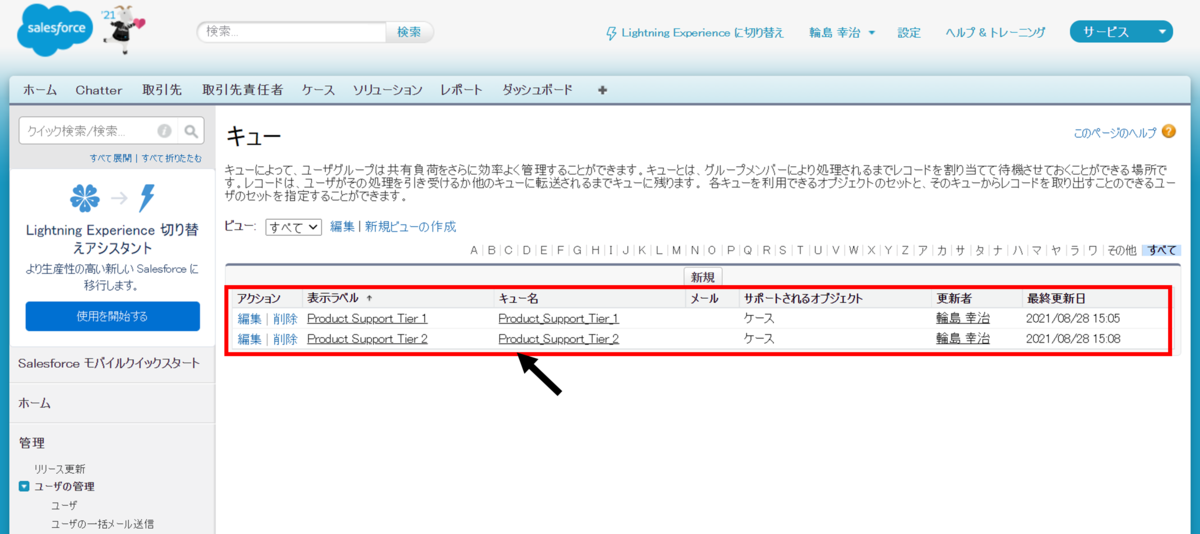Filter list by letter P

pyautogui.click(x=731, y=250)
